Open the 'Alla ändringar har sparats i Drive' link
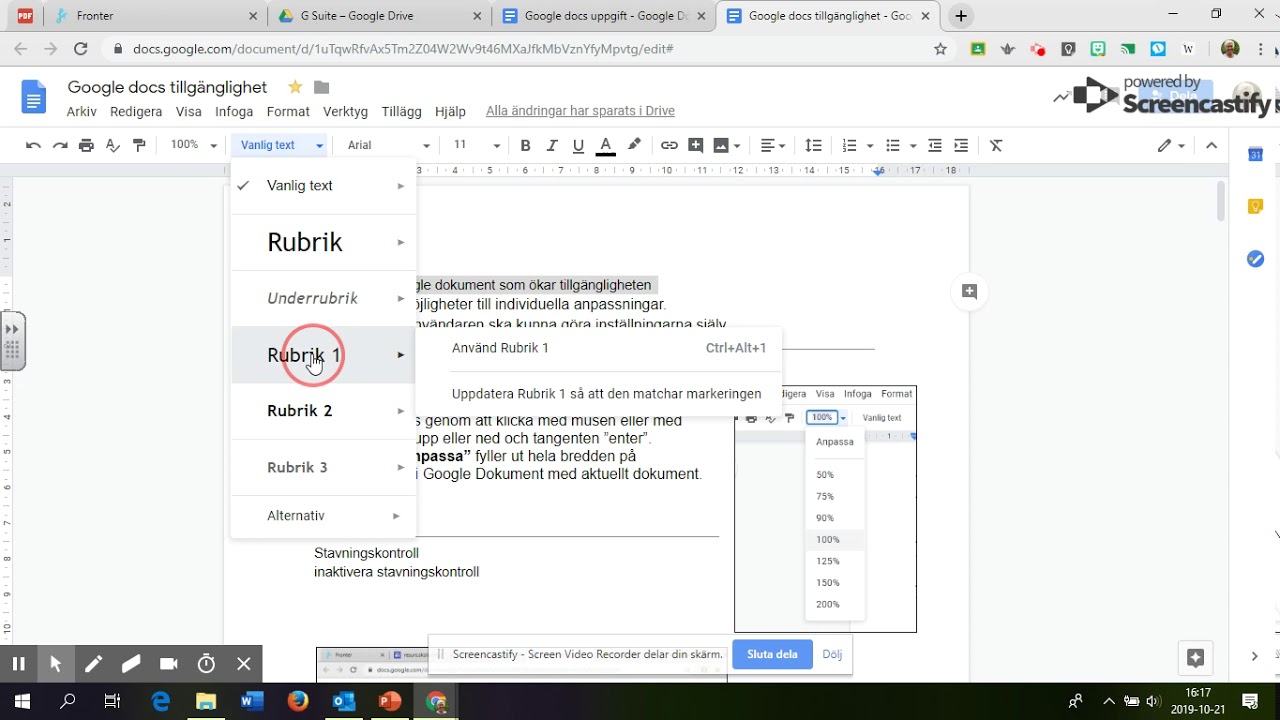This screenshot has height=720, width=1280. [x=580, y=112]
